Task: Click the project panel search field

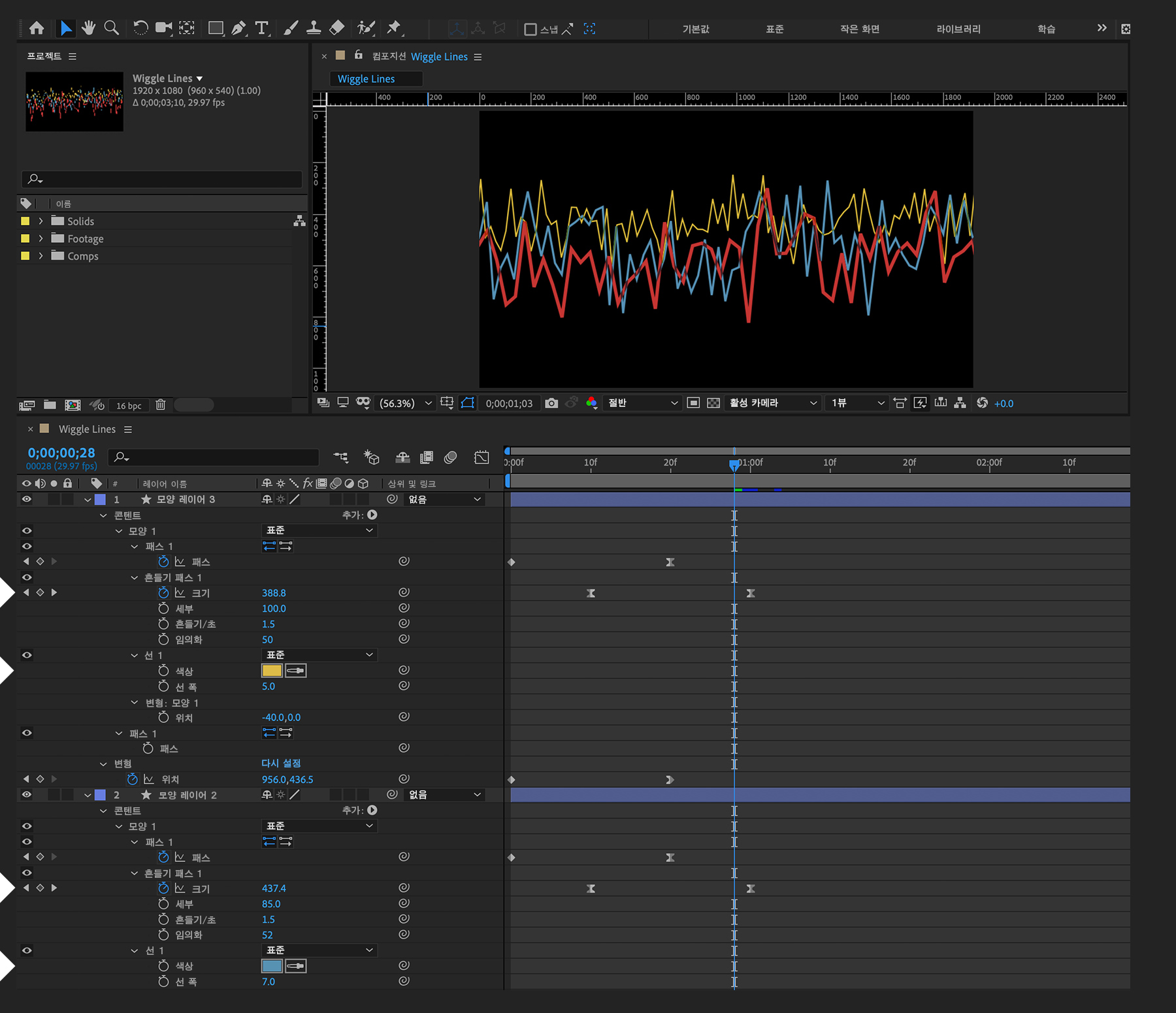Action: [162, 179]
